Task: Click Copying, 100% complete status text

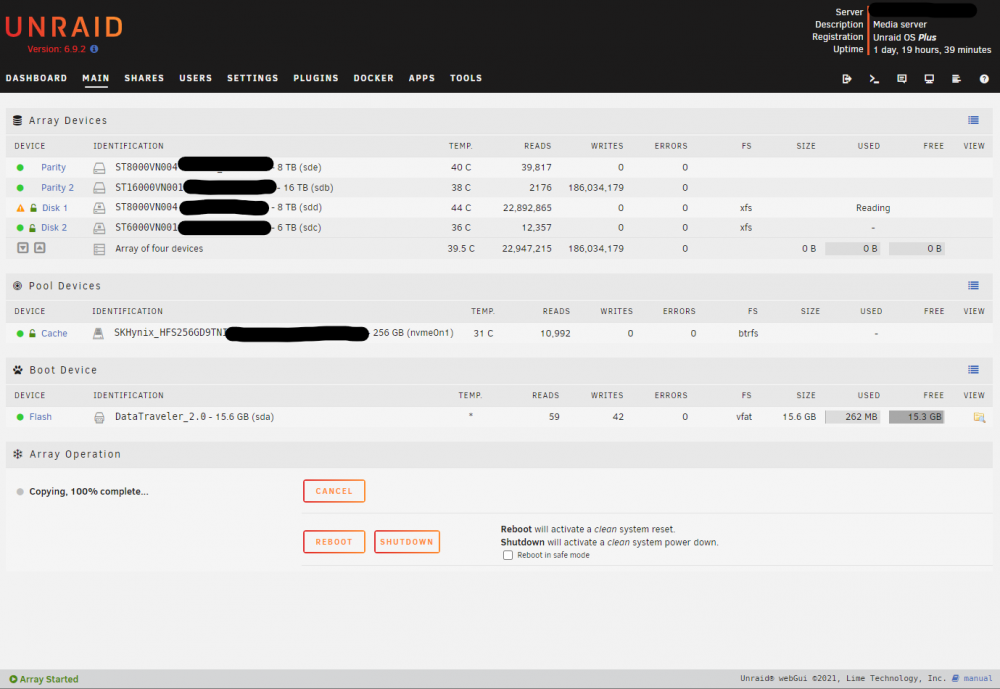Action: (x=89, y=491)
